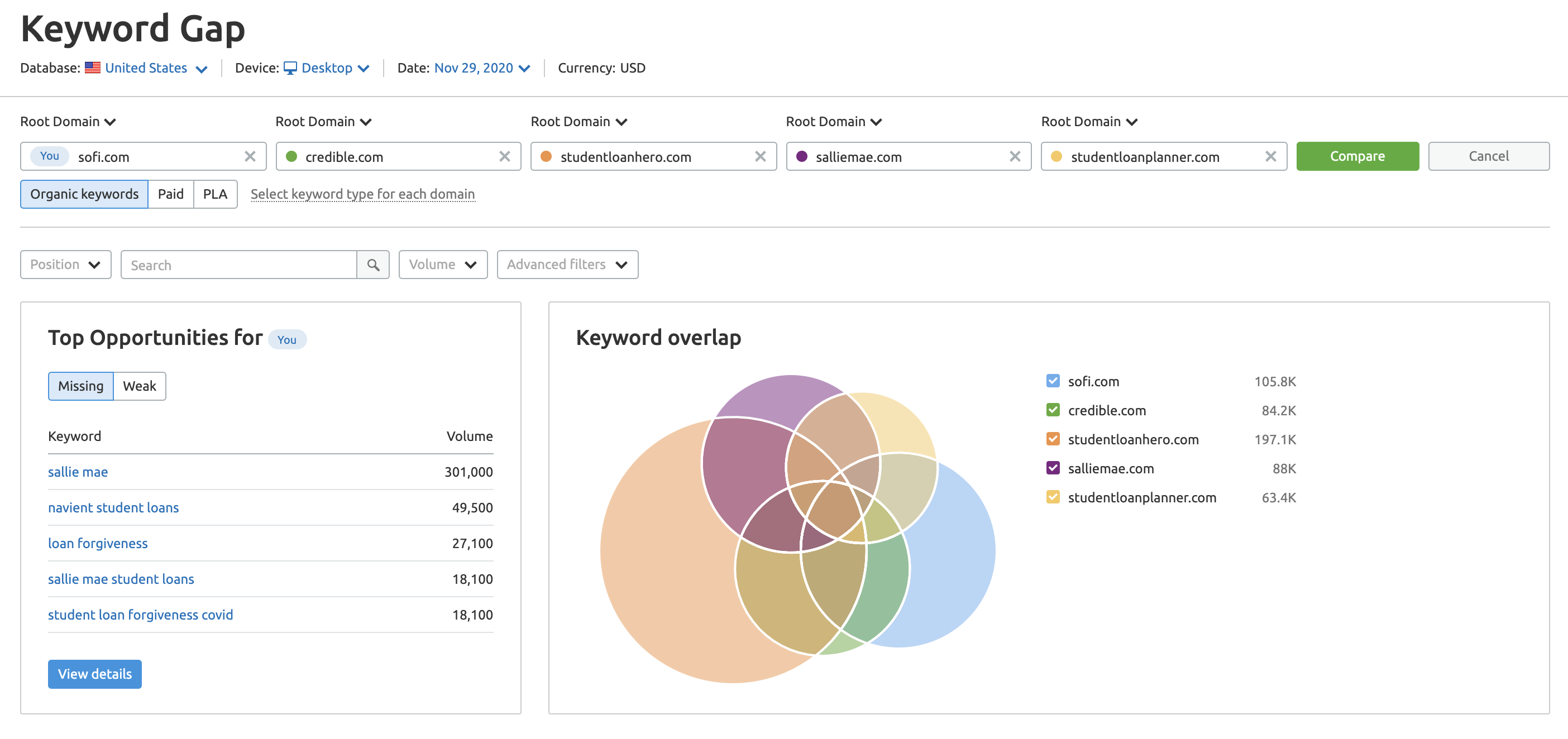Screen dimensions: 1568x739
Task: Focus the keyword Search input field
Action: (238, 265)
